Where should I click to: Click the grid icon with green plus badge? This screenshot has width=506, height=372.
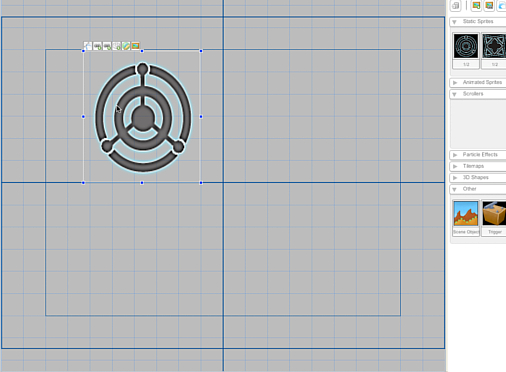click(116, 46)
